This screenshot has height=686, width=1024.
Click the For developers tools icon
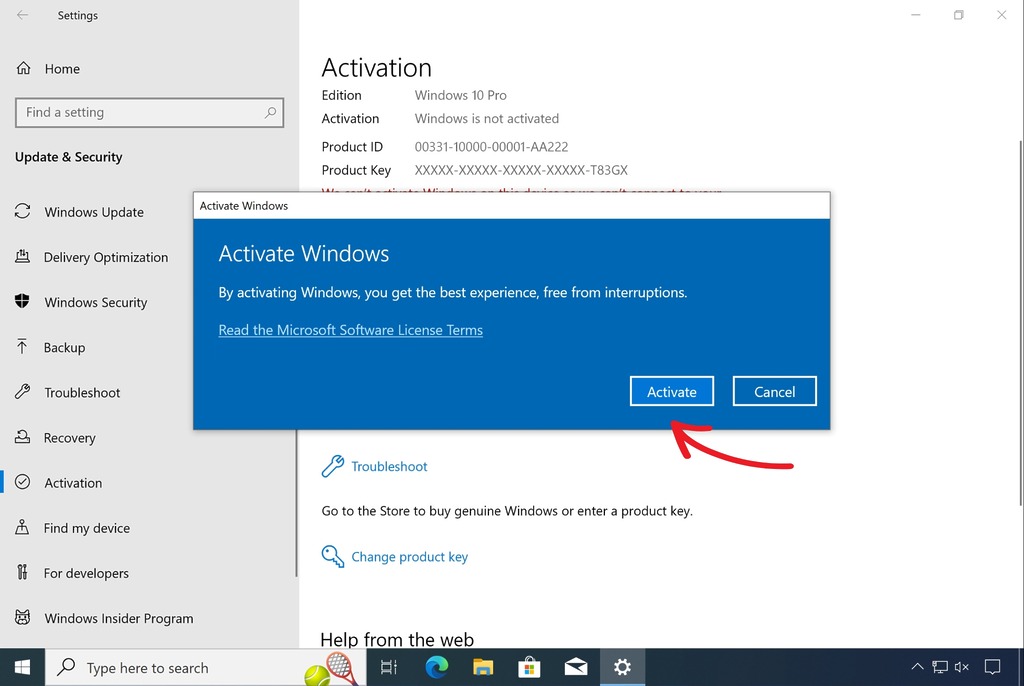coord(22,572)
